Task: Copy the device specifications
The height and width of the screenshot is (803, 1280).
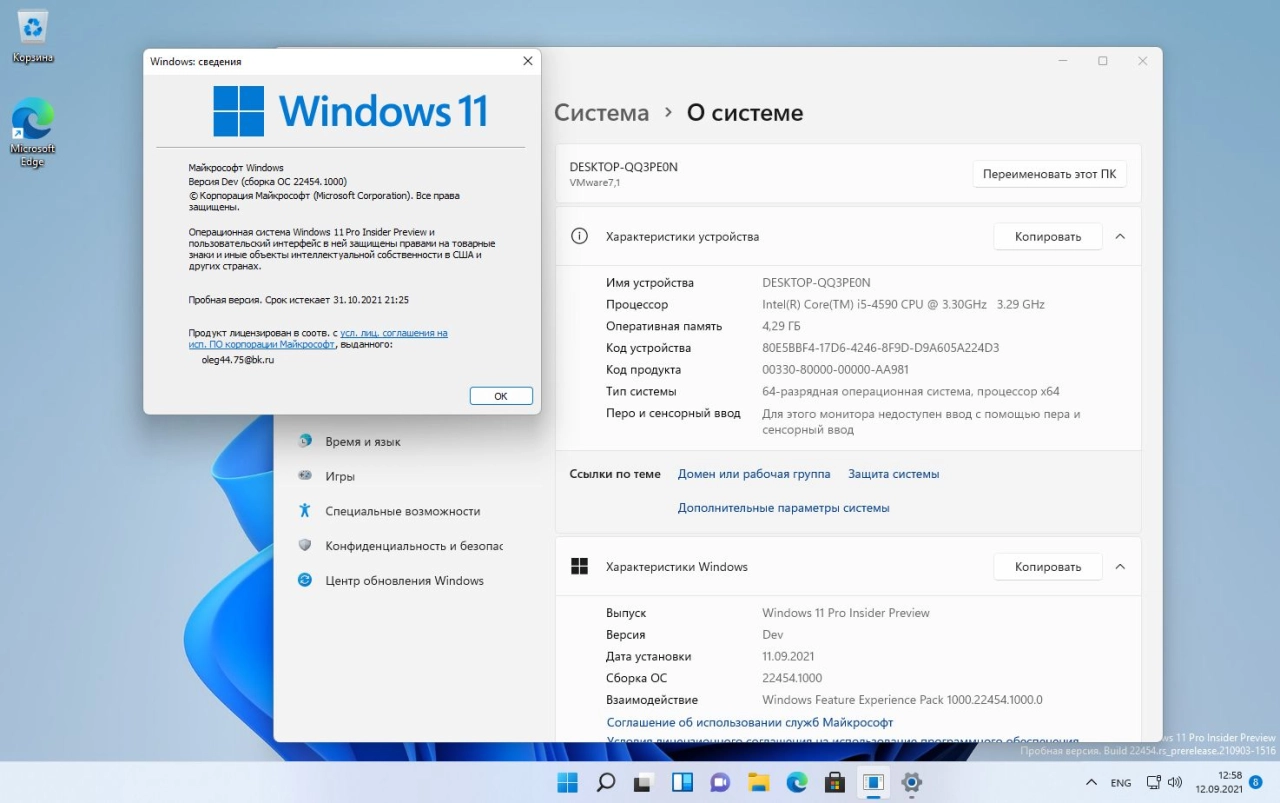Action: pyautogui.click(x=1048, y=237)
